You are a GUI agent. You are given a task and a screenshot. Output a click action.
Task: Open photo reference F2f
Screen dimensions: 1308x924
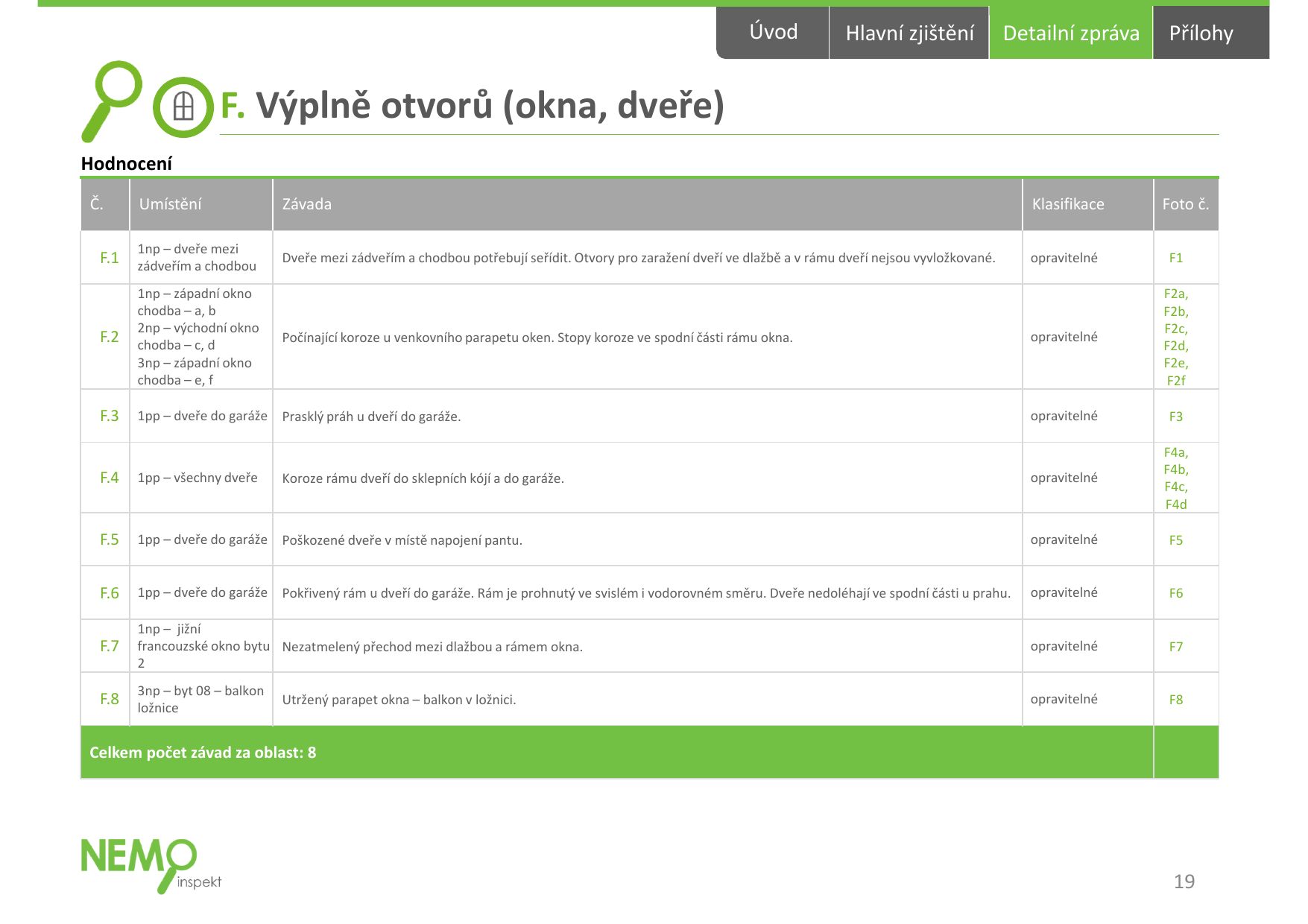(1175, 381)
